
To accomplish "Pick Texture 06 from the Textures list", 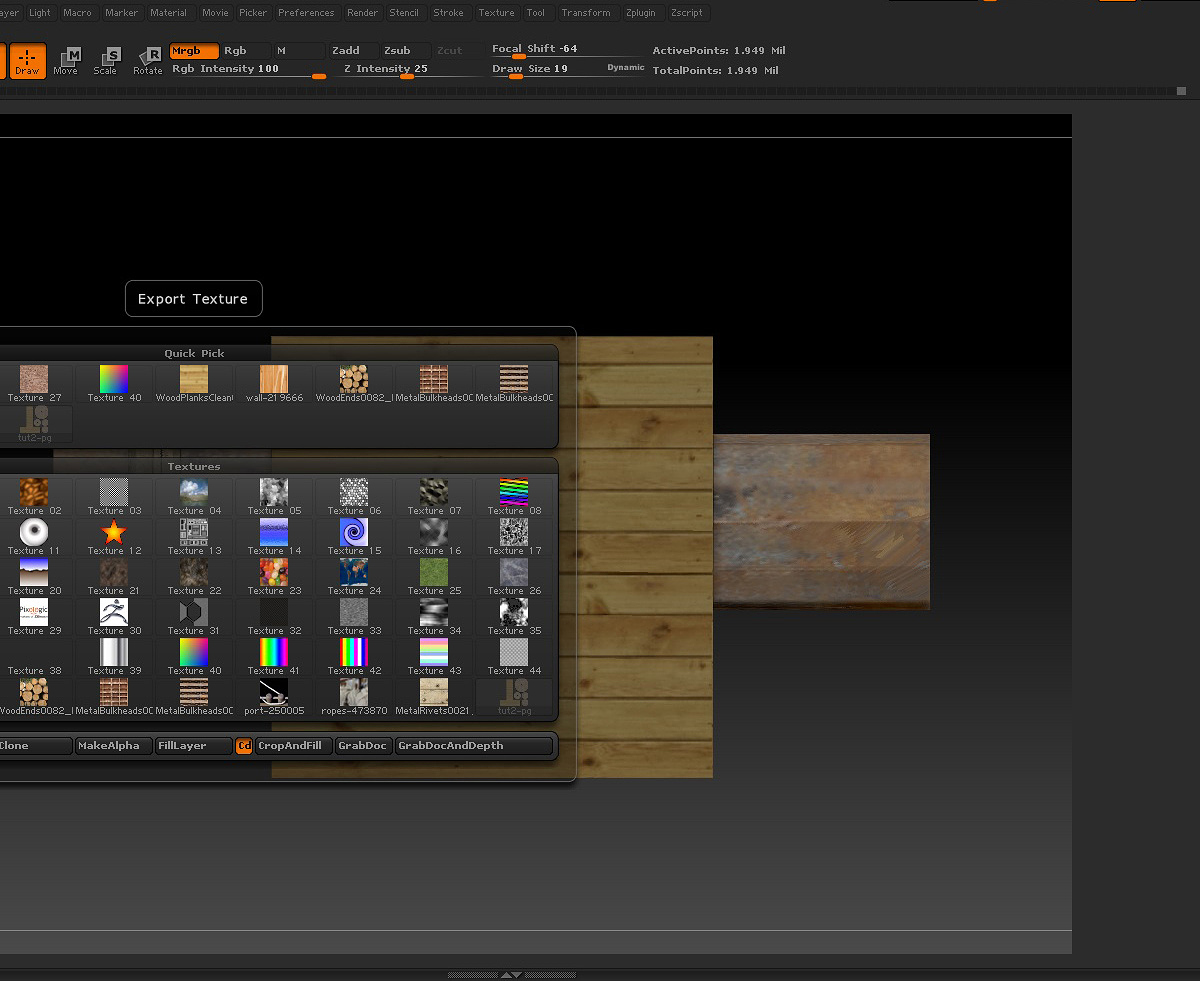I will click(354, 497).
